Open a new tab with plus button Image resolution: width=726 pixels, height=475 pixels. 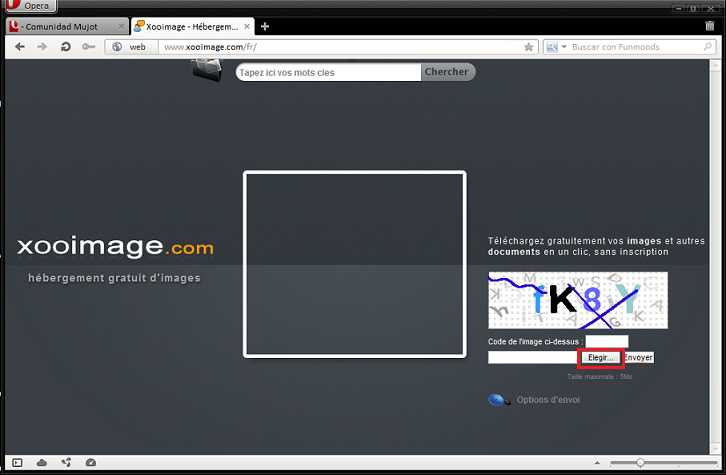pyautogui.click(x=265, y=26)
